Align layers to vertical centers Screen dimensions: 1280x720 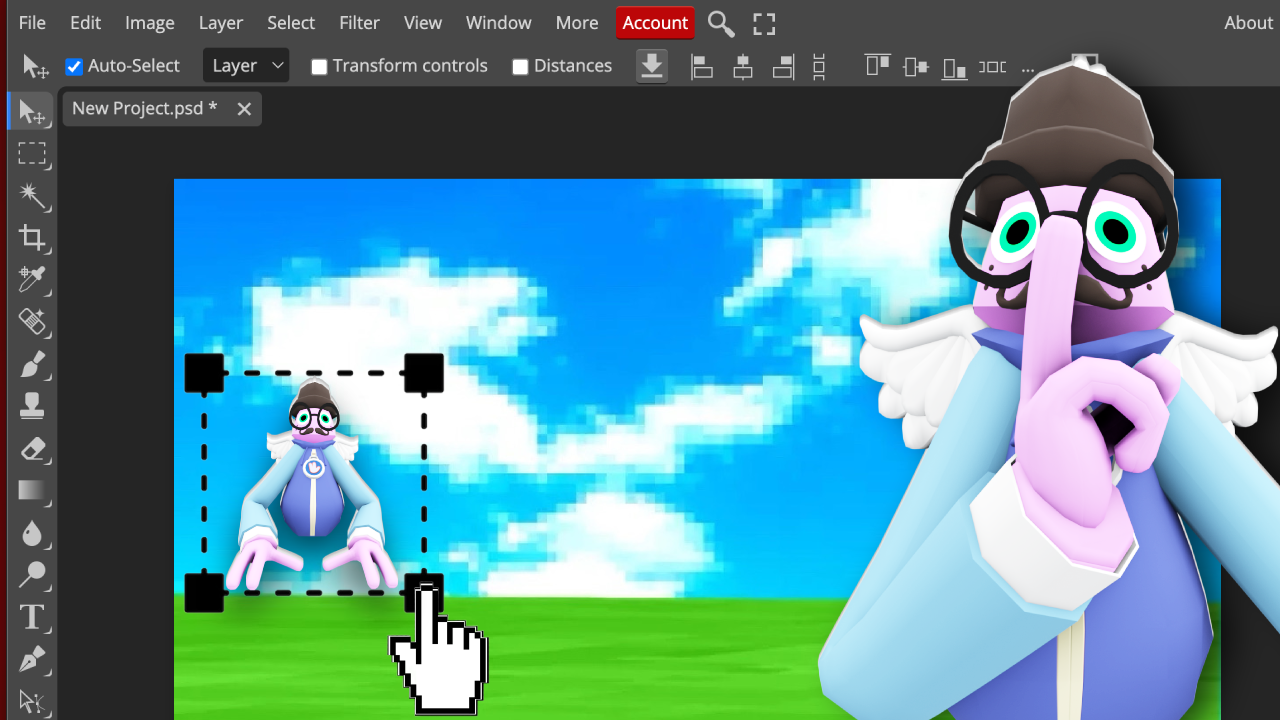click(915, 67)
